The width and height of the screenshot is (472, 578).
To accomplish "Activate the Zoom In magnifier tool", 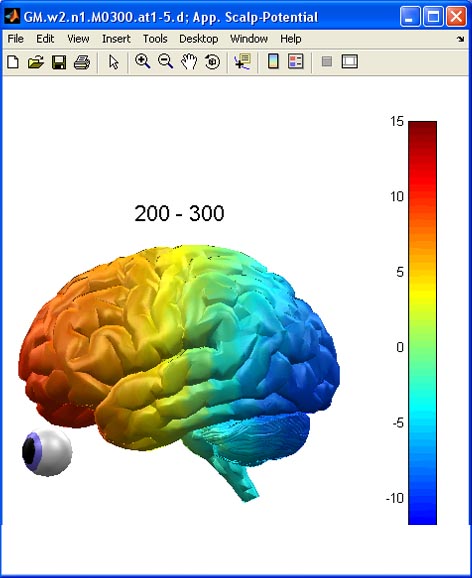I will click(x=142, y=62).
